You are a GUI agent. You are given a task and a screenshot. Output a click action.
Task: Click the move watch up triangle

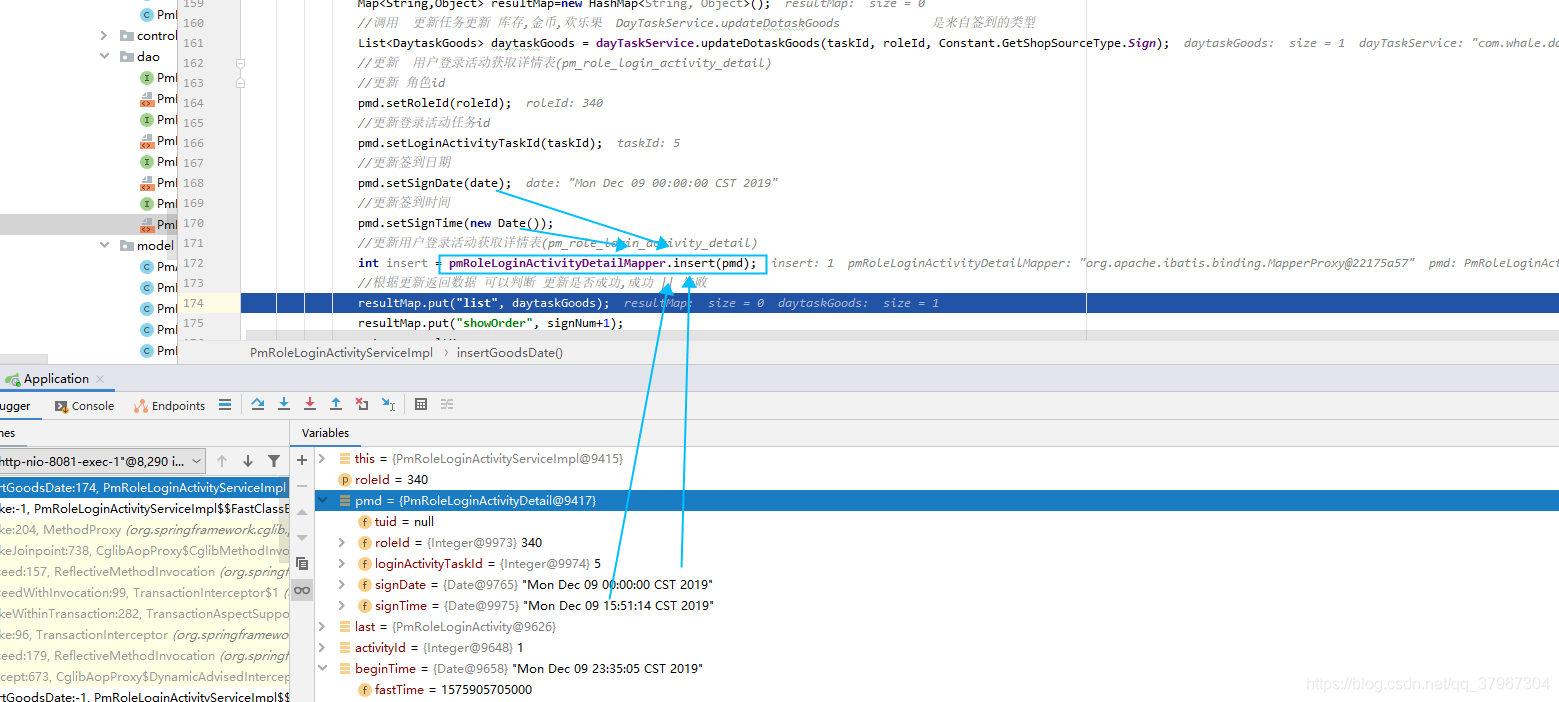[302, 512]
